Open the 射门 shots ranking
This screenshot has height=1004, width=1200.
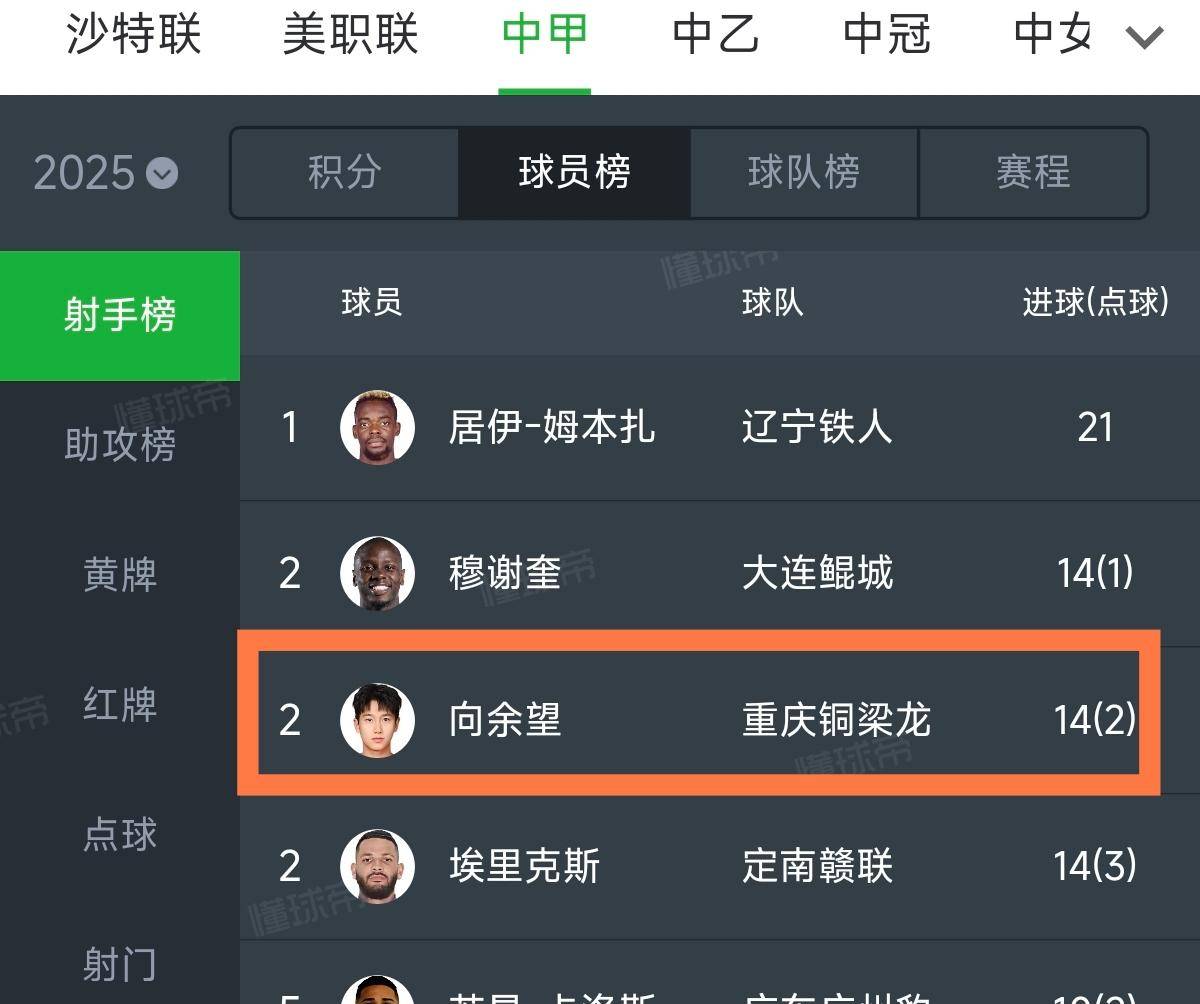(119, 963)
